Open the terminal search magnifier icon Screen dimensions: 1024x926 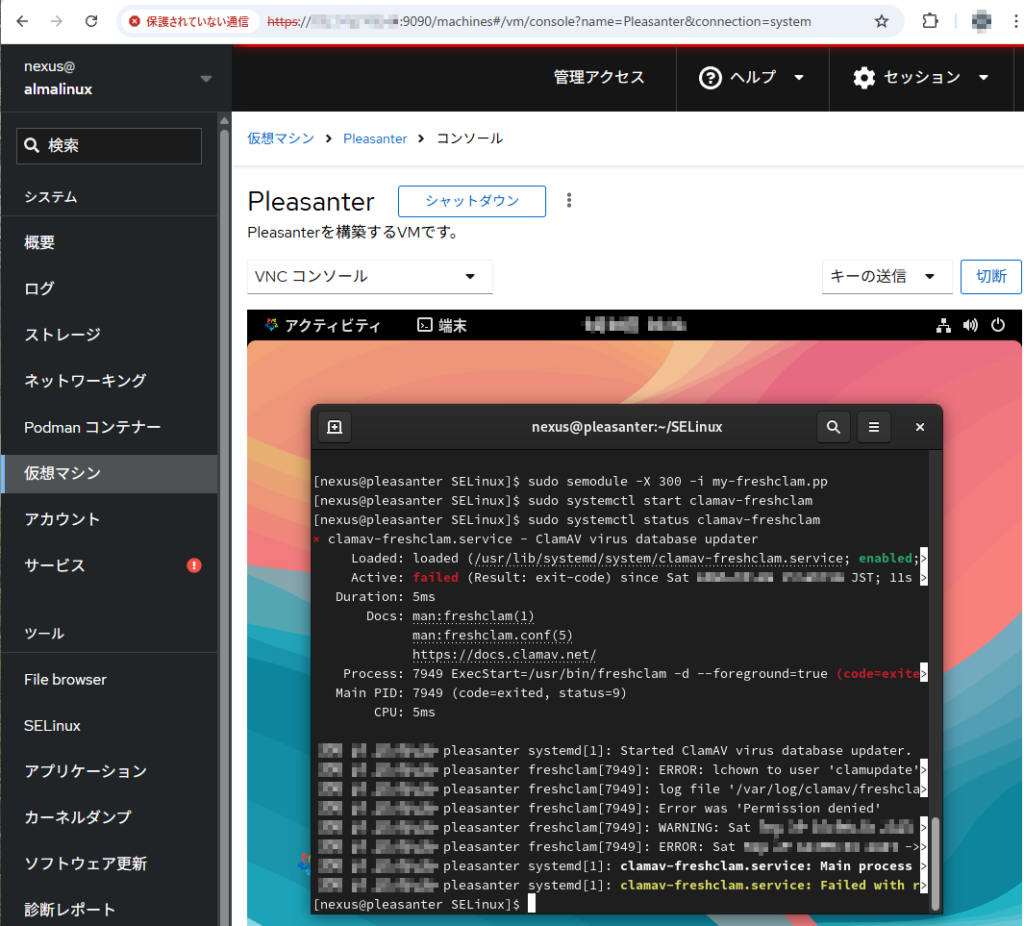(x=833, y=427)
